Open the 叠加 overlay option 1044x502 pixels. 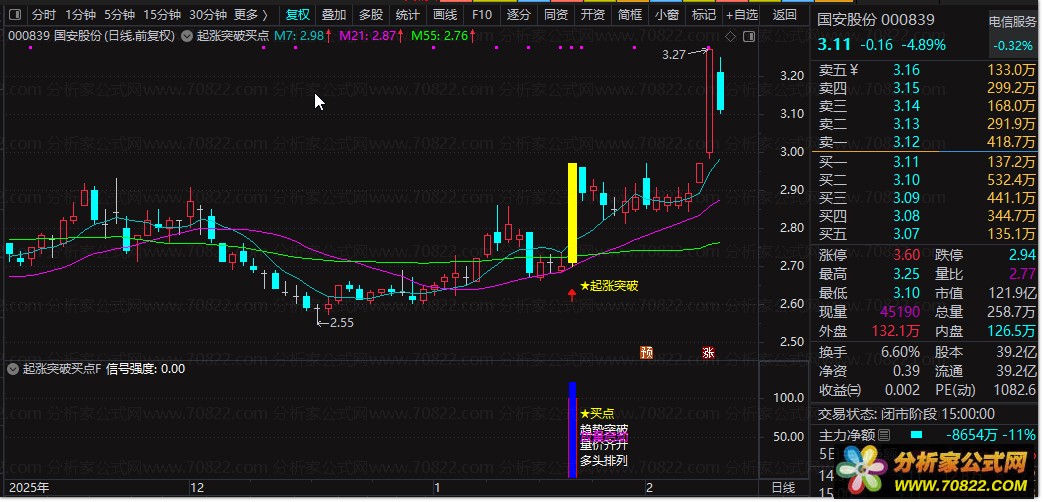tap(334, 14)
